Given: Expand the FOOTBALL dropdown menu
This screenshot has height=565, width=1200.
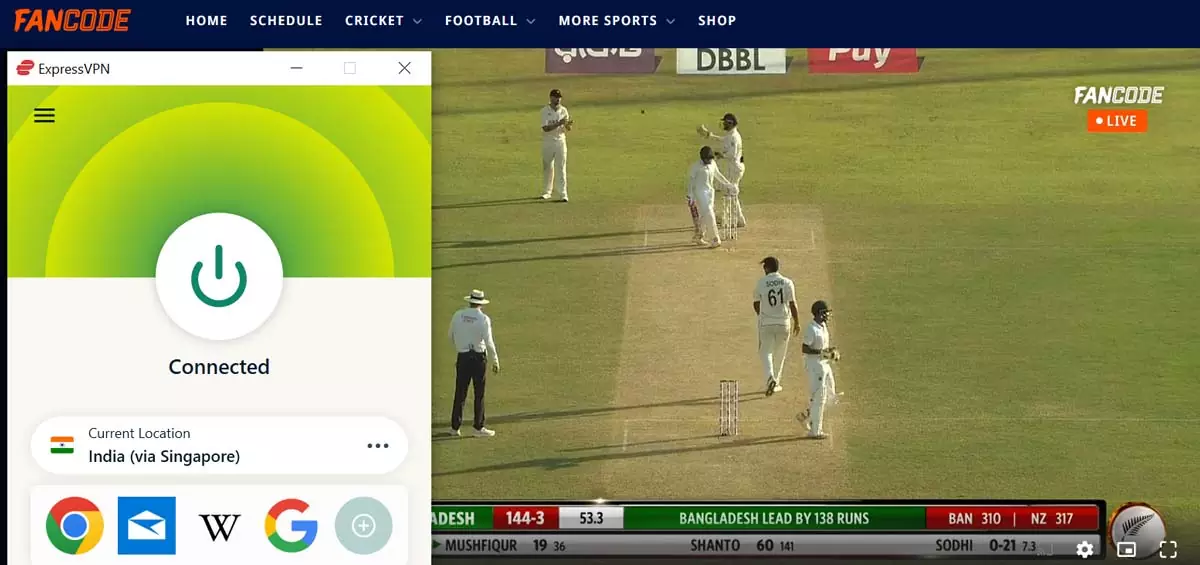Looking at the screenshot, I should [x=490, y=20].
